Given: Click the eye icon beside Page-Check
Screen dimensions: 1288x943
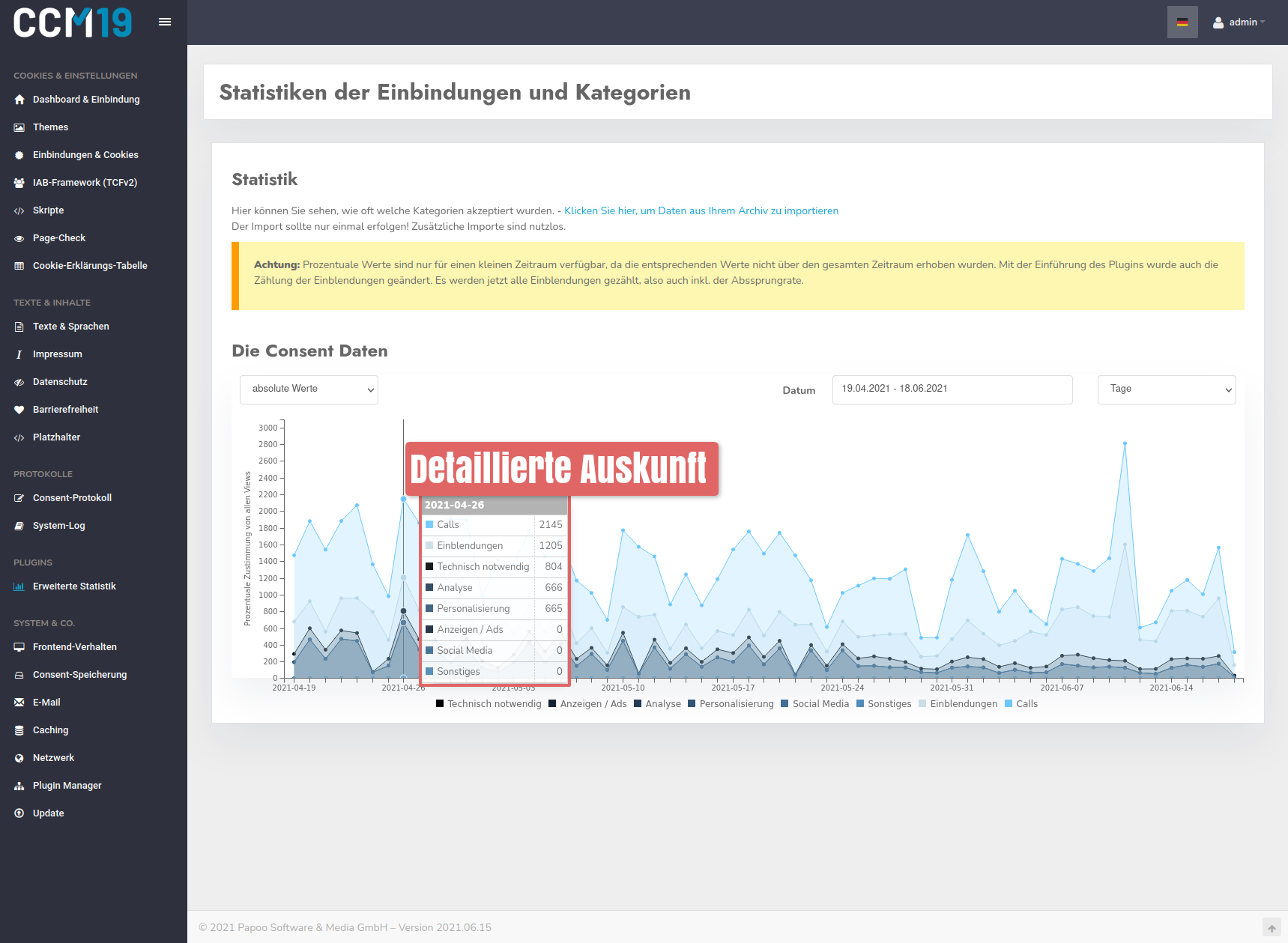Looking at the screenshot, I should [x=19, y=238].
